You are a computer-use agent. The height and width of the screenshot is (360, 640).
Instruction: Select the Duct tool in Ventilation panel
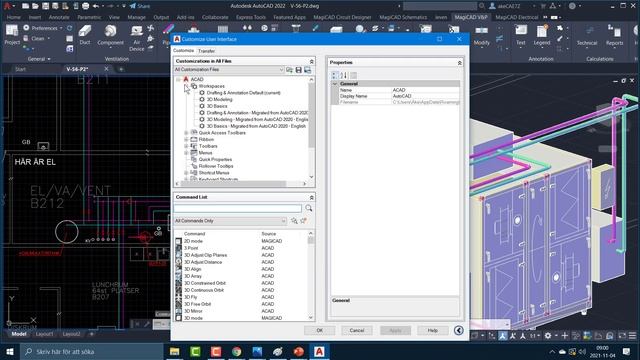pyautogui.click(x=85, y=34)
